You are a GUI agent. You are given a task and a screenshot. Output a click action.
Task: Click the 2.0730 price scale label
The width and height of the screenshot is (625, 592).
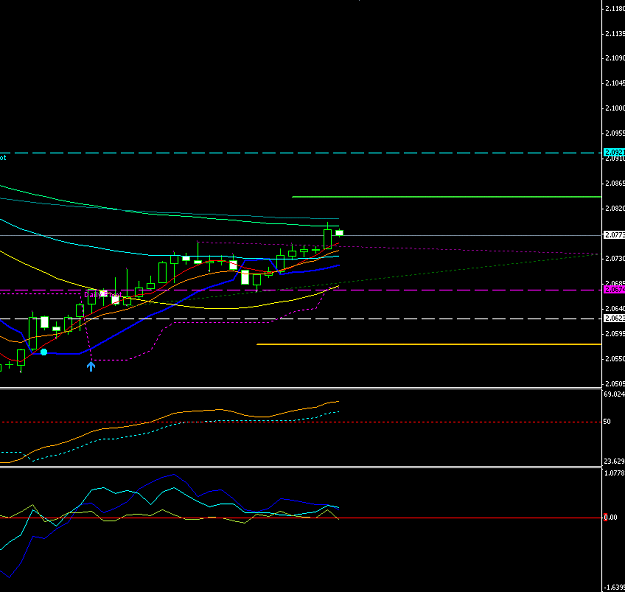[x=615, y=259]
